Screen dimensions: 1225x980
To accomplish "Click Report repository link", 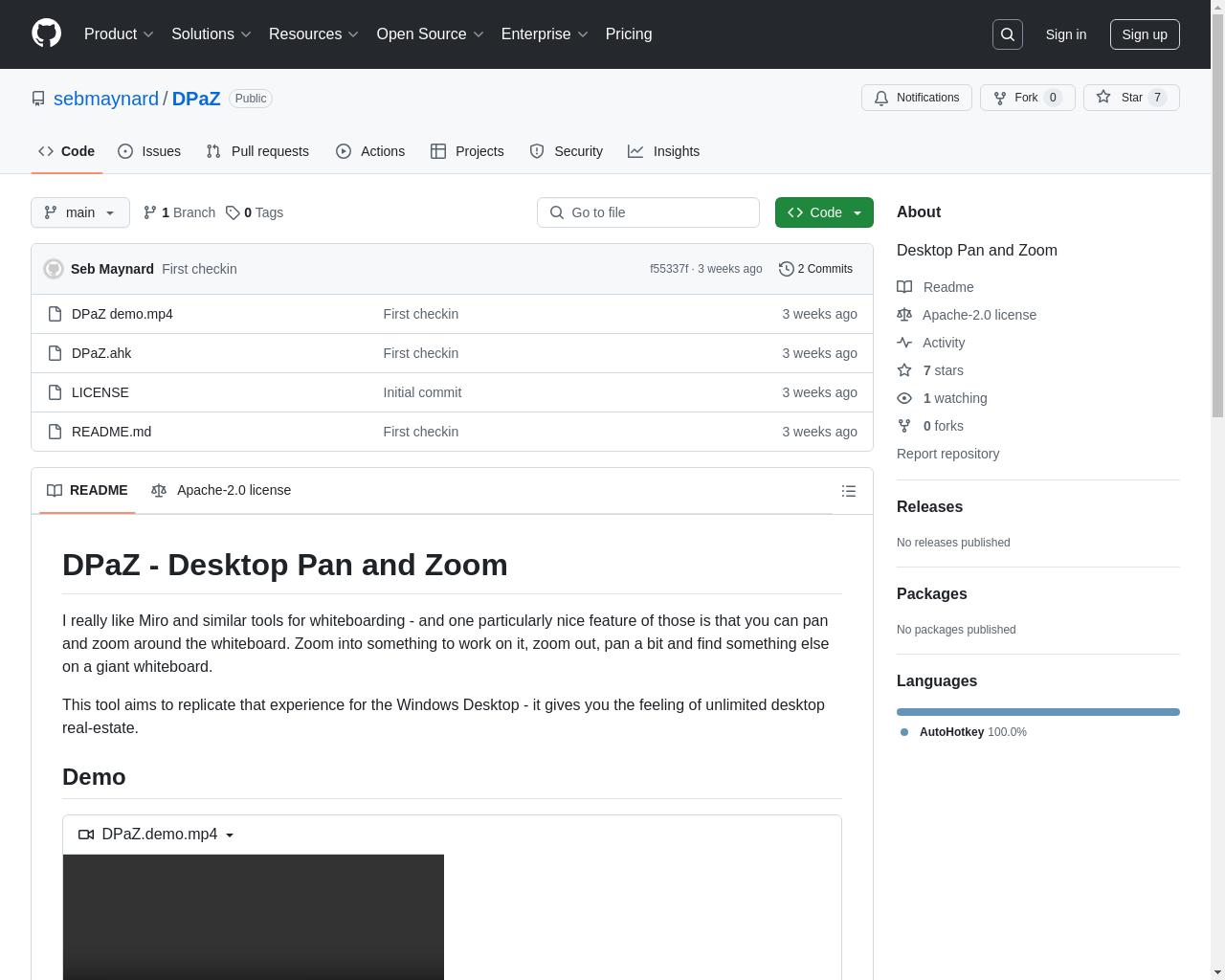I will pyautogui.click(x=947, y=454).
